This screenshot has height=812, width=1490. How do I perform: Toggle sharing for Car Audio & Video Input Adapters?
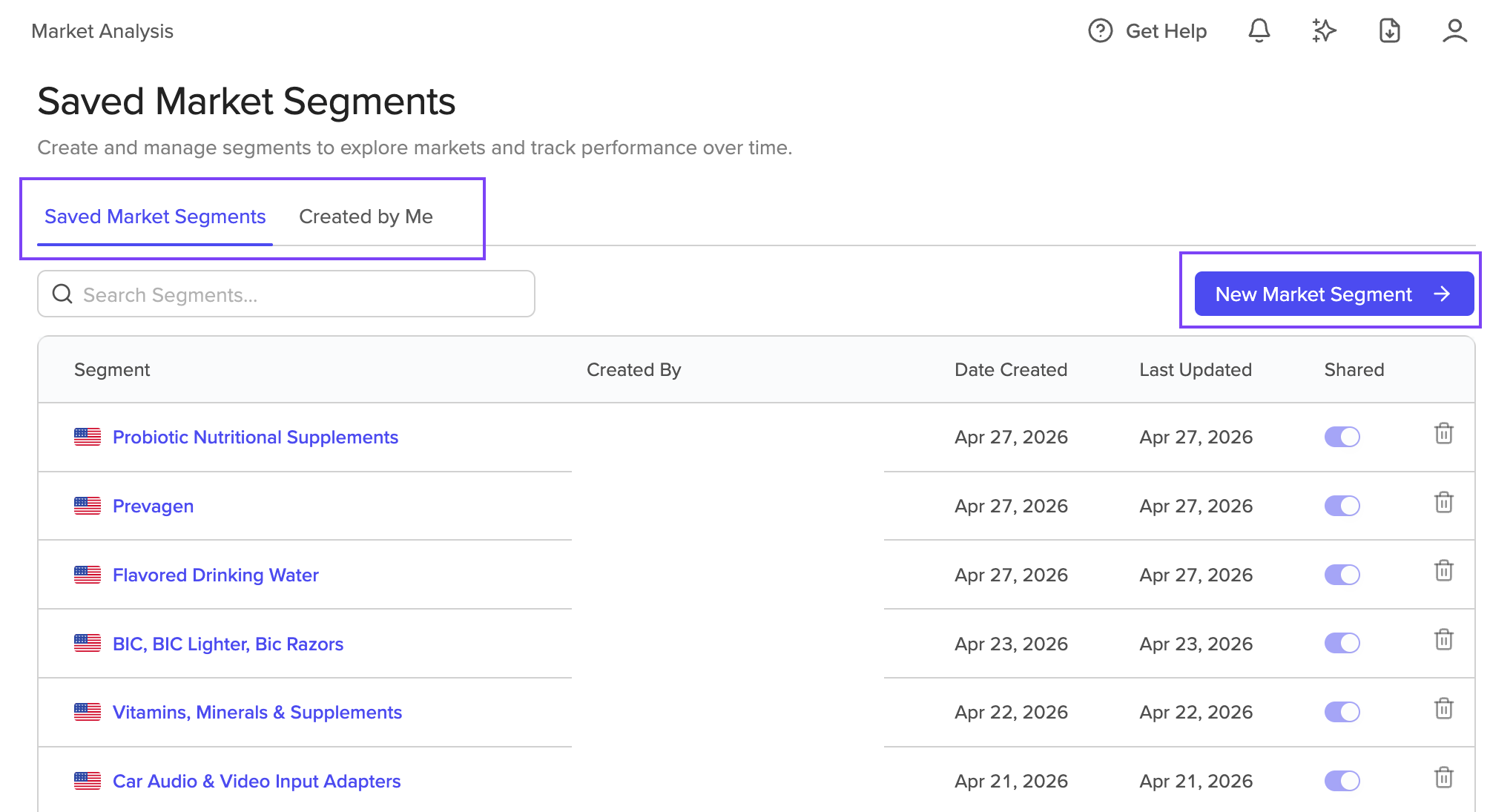pos(1342,781)
